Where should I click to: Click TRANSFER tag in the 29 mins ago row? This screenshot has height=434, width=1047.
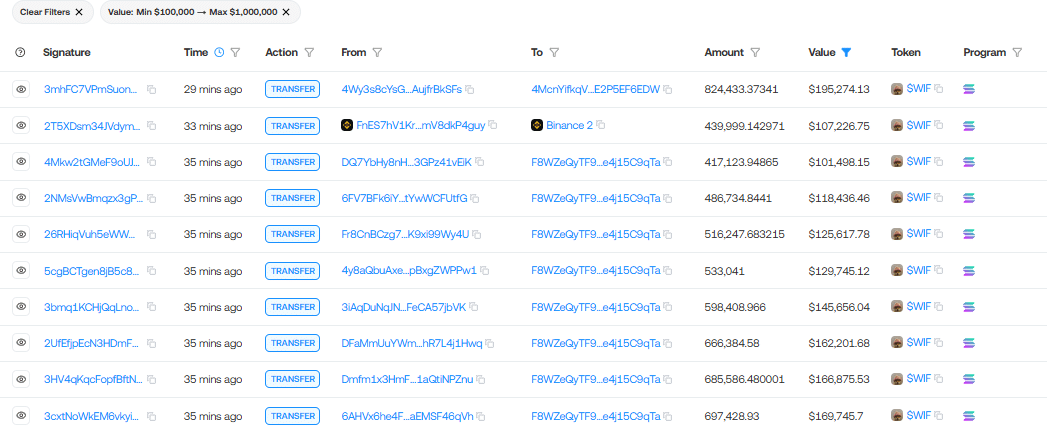(x=292, y=89)
